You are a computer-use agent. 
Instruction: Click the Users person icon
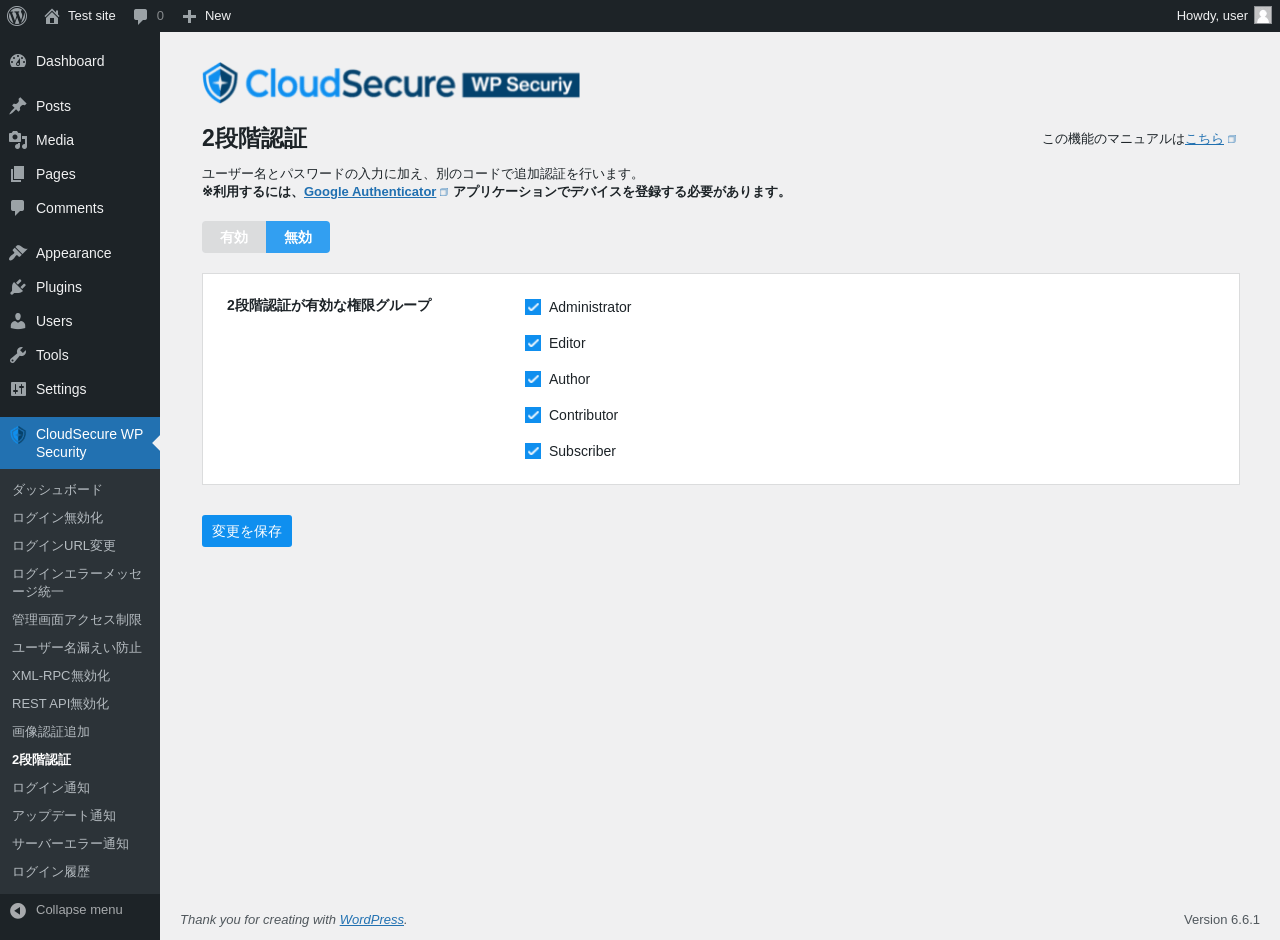18,321
